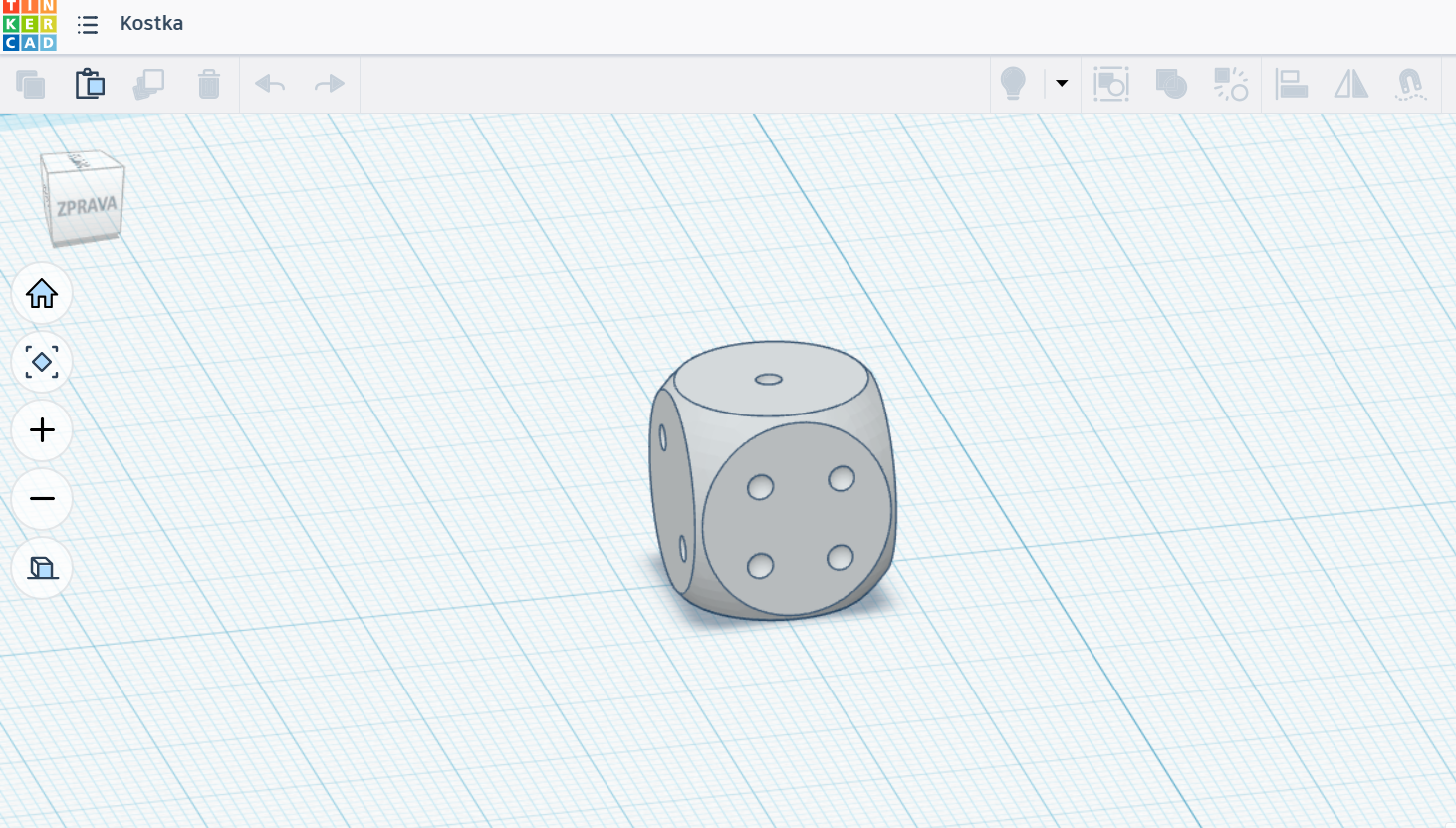This screenshot has width=1456, height=828.
Task: Toggle show all lightbulb icon
Action: point(1013,84)
